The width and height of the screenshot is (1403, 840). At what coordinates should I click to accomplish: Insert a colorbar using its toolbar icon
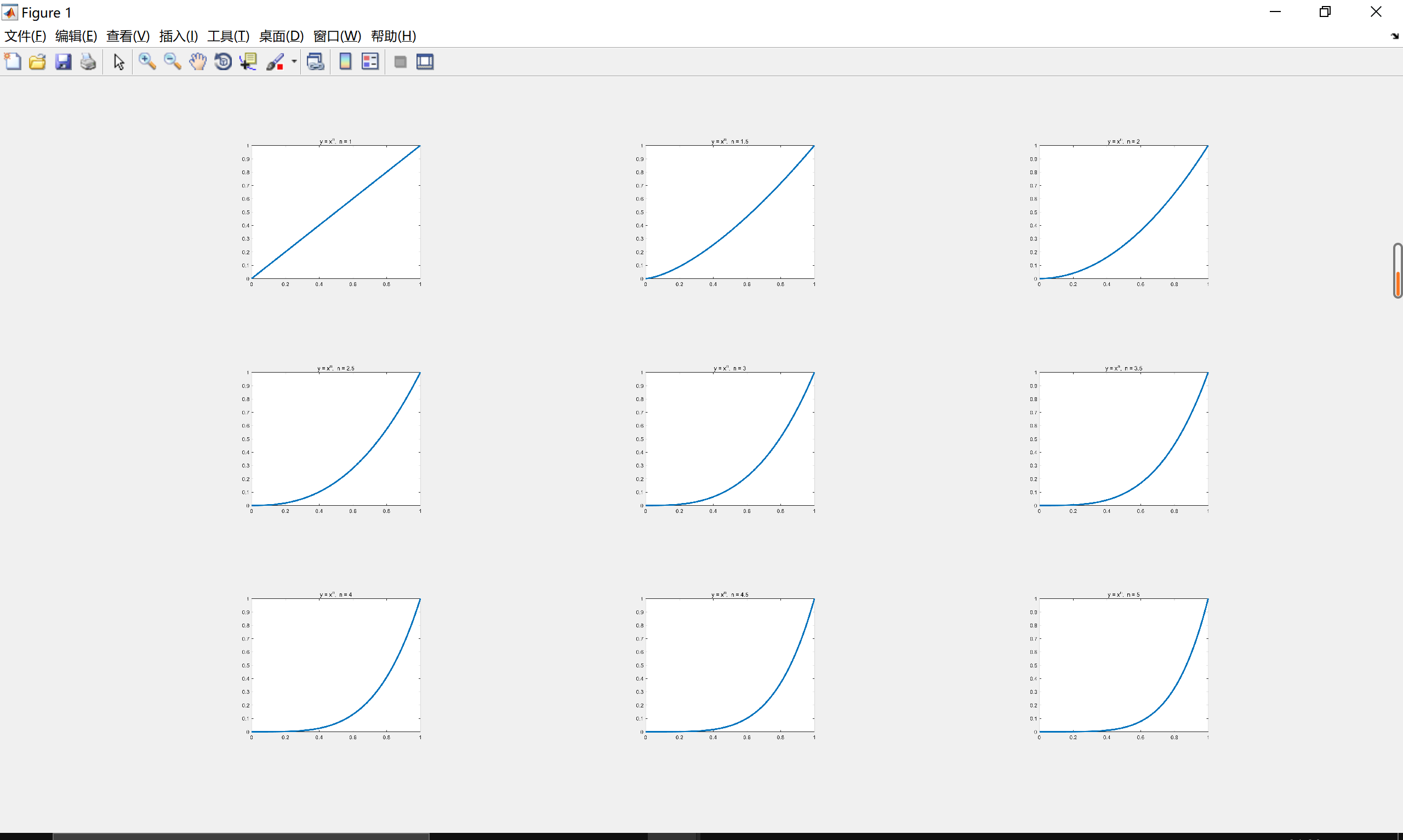345,62
